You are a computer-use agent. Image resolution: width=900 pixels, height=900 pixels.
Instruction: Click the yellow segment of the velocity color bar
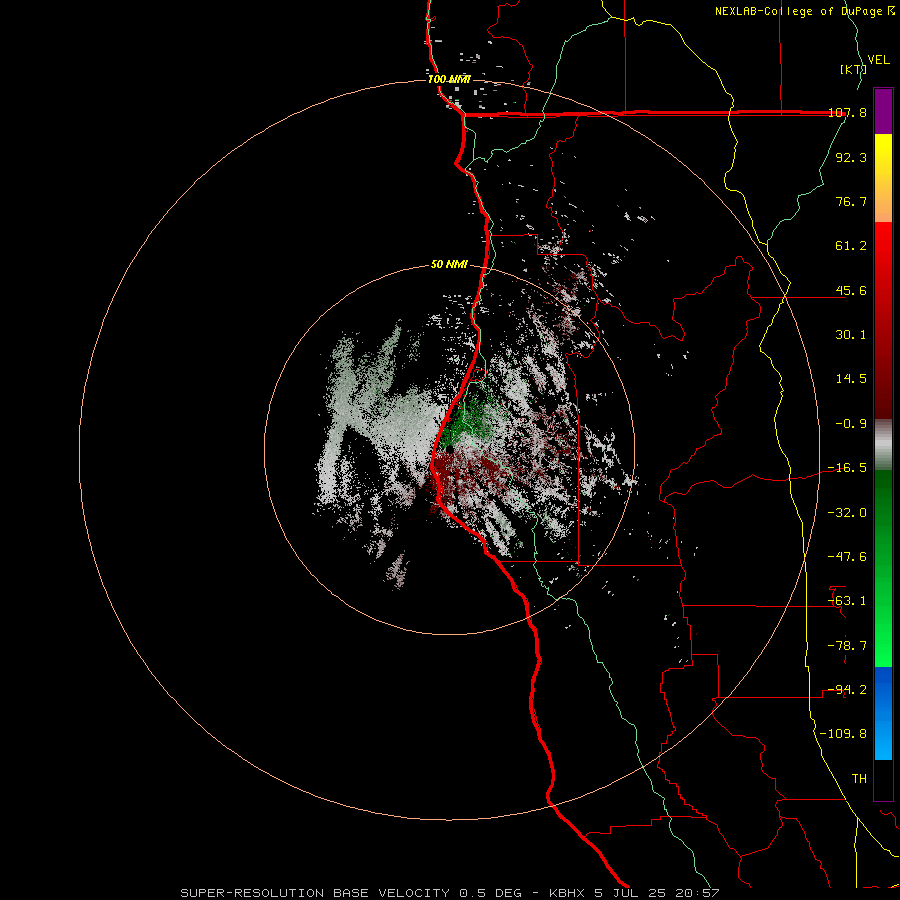point(883,154)
